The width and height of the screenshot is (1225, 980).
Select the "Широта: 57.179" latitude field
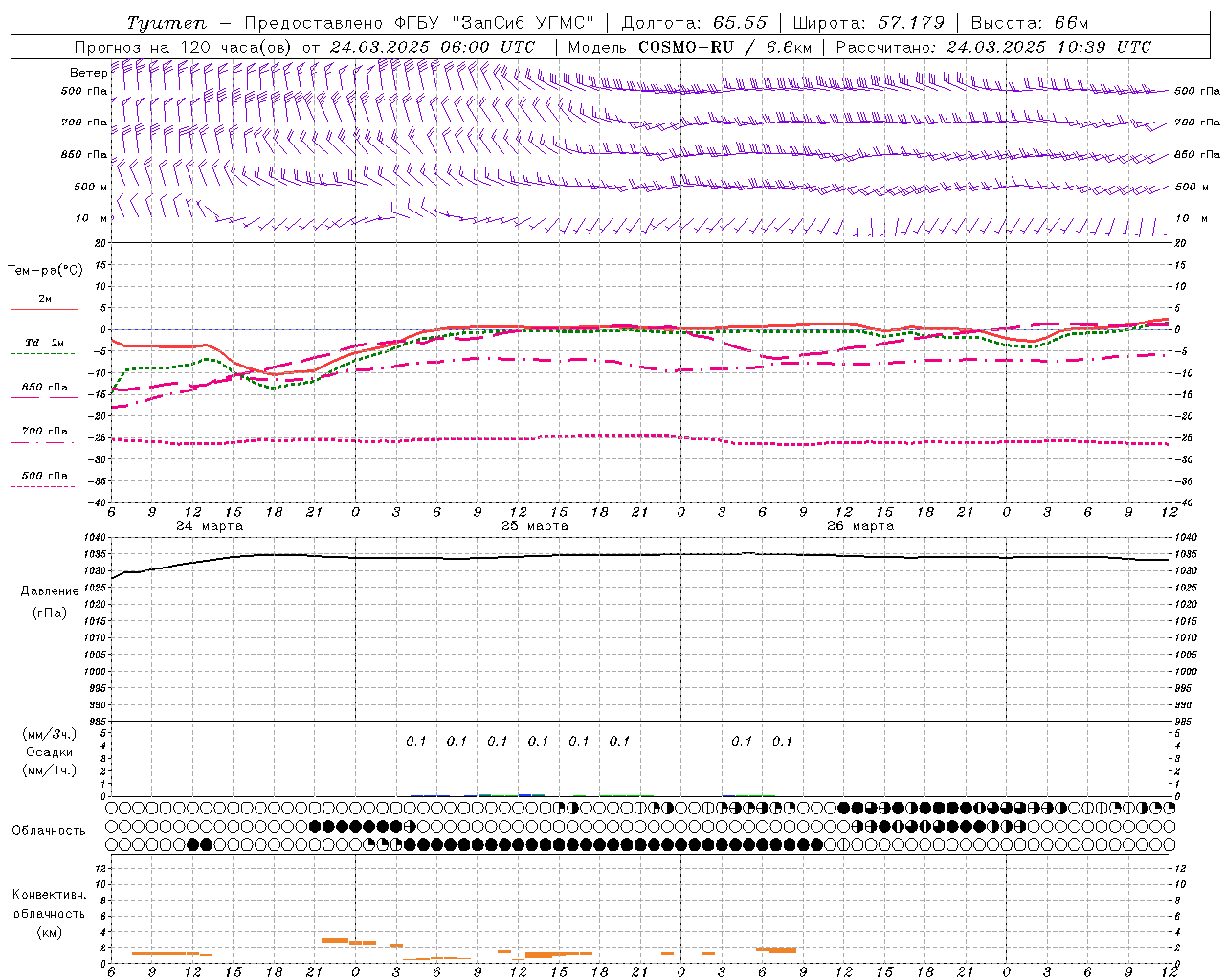(x=869, y=23)
